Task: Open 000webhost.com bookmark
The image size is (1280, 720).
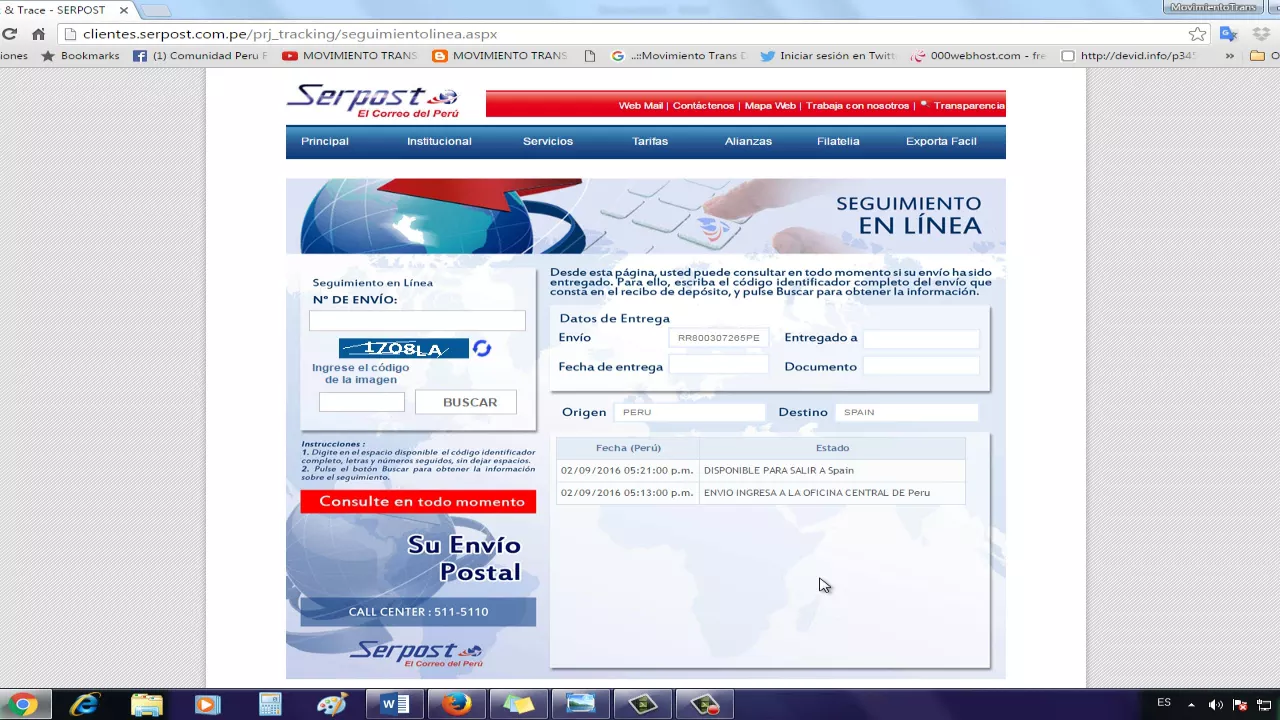Action: [979, 56]
